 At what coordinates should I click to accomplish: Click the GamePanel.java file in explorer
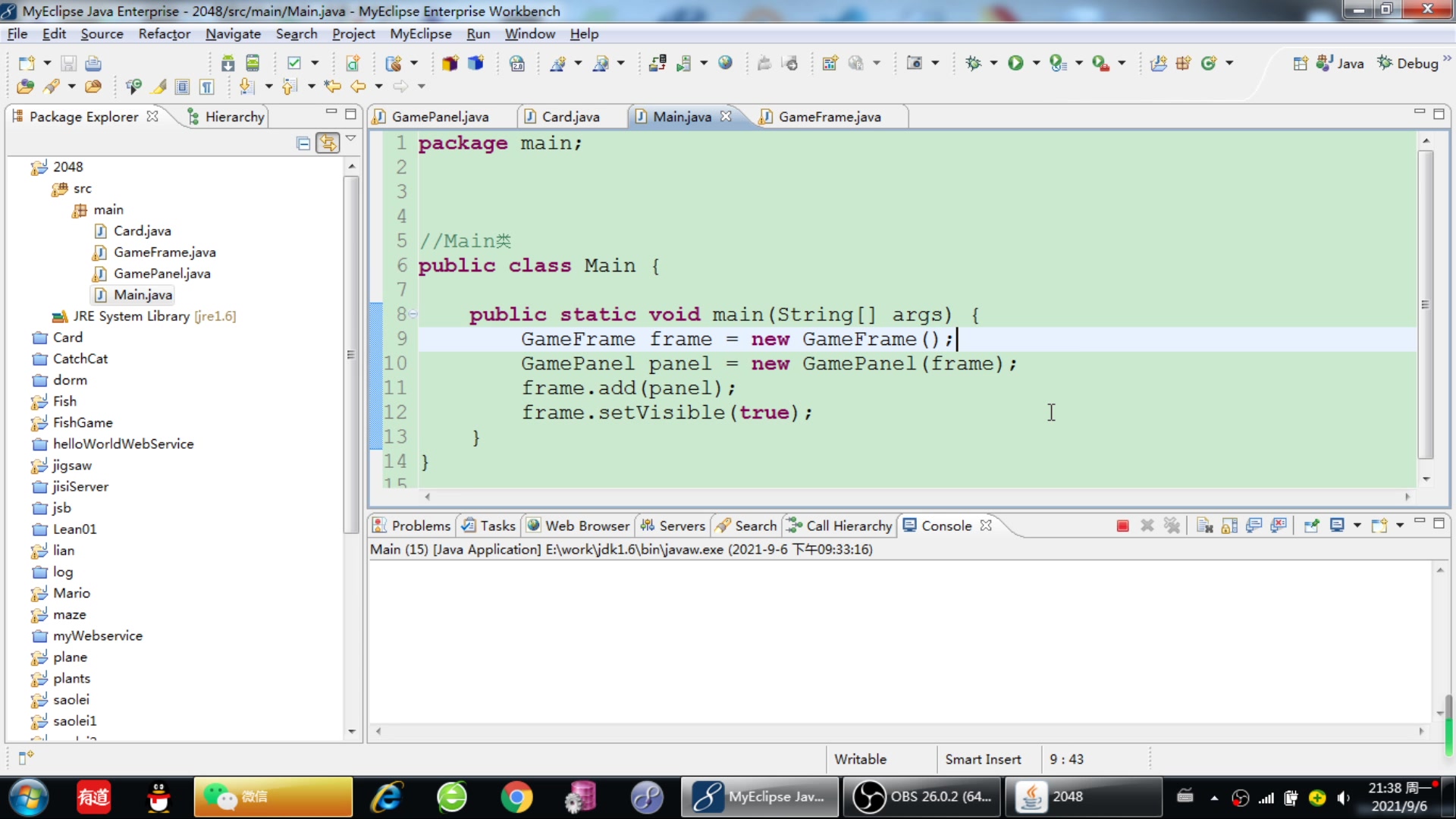(163, 273)
